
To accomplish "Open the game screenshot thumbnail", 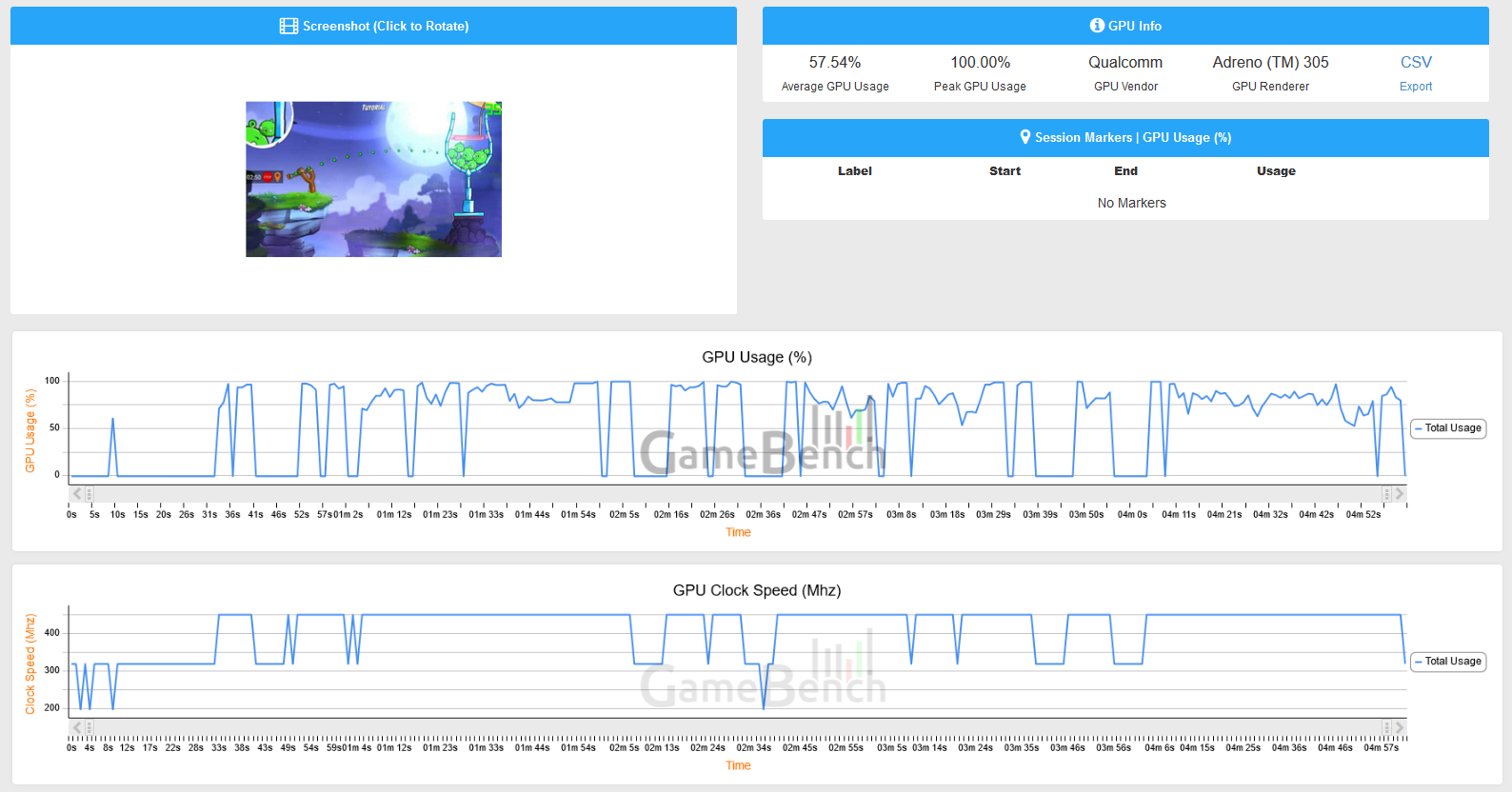I will pyautogui.click(x=373, y=179).
